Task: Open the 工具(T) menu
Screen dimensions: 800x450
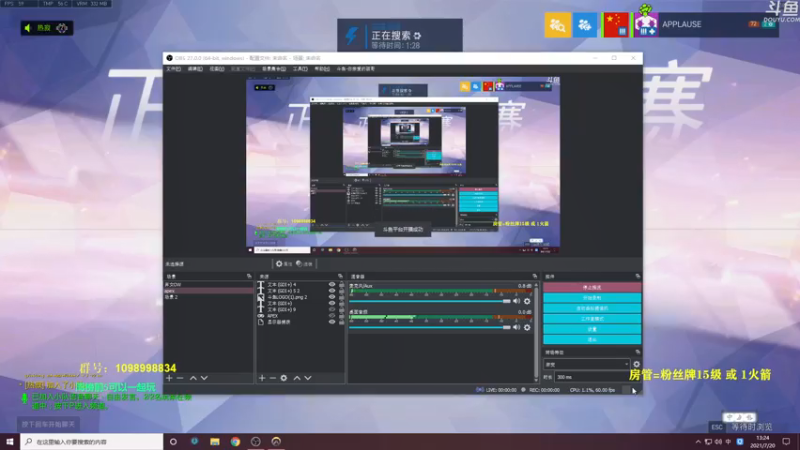Action: point(300,69)
